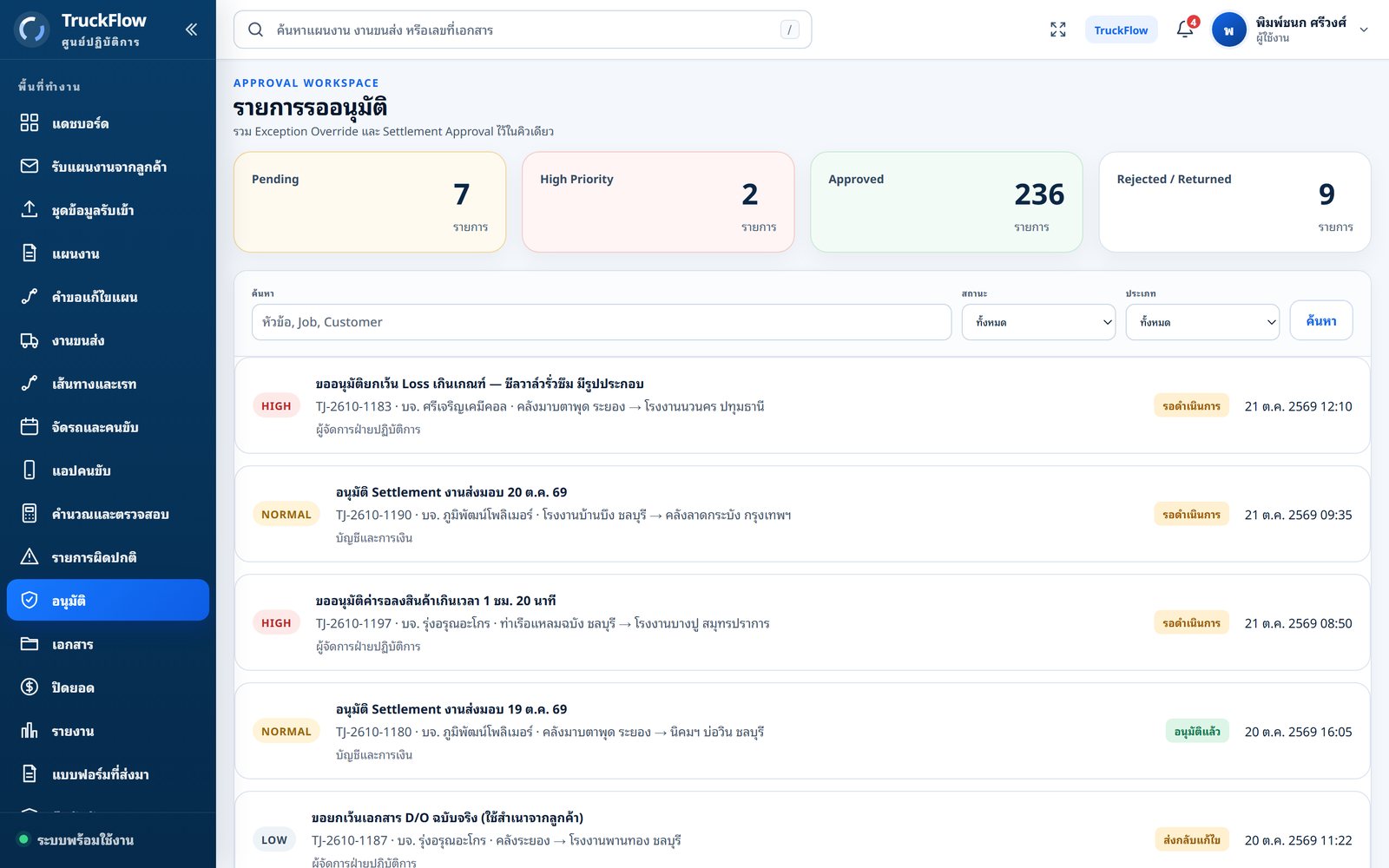Open the notifications bell
This screenshot has height=868, width=1389.
pos(1185,30)
